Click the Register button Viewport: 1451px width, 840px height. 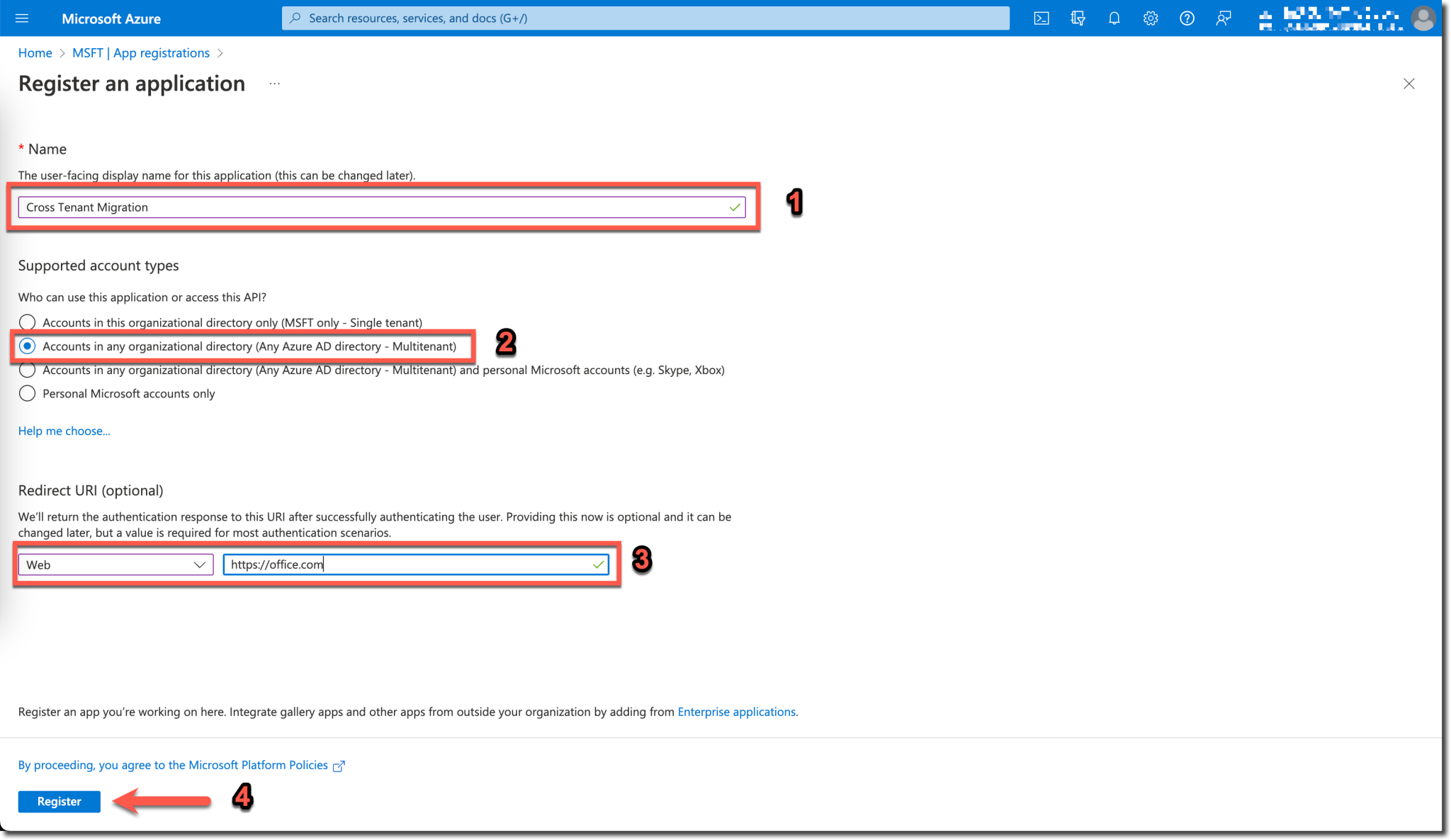59,801
